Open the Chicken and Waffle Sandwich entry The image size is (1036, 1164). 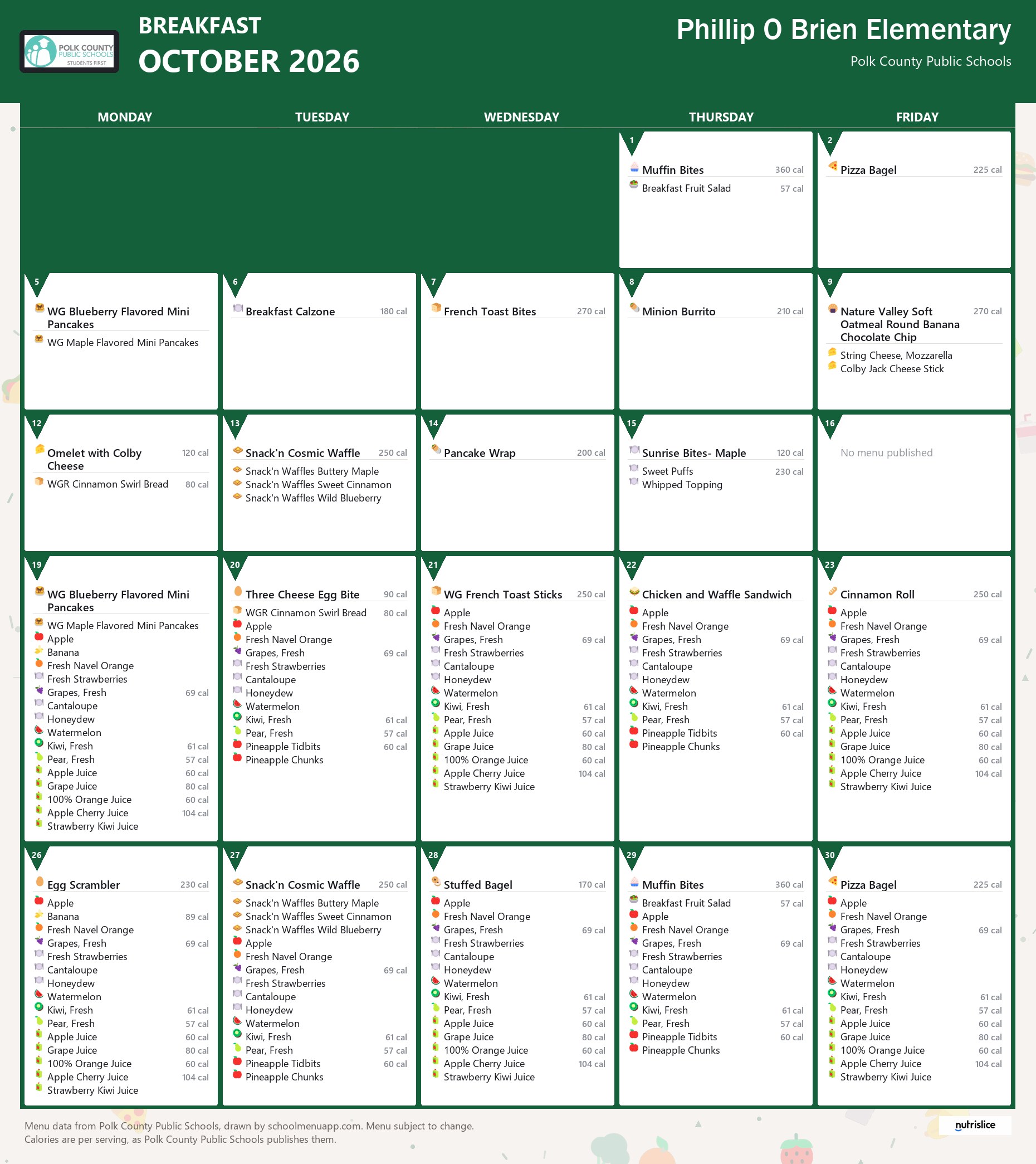(x=717, y=595)
